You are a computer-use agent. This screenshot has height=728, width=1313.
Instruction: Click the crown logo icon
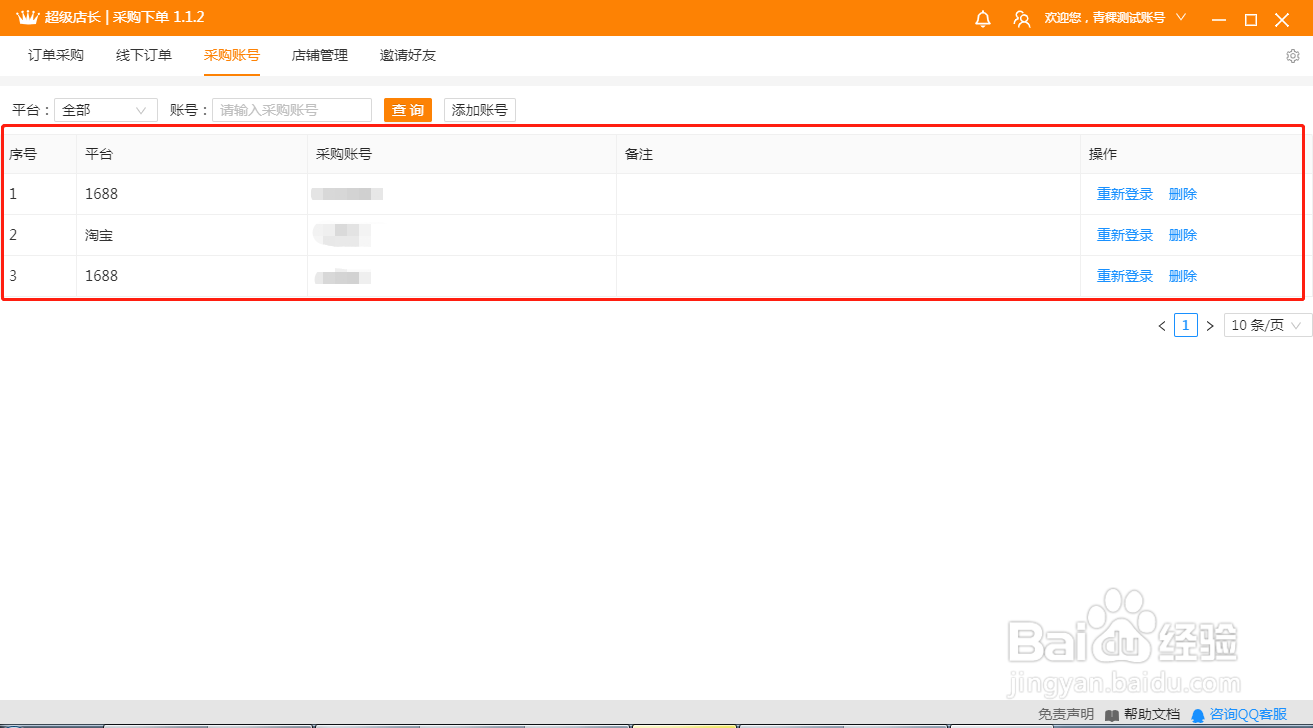coord(27,18)
